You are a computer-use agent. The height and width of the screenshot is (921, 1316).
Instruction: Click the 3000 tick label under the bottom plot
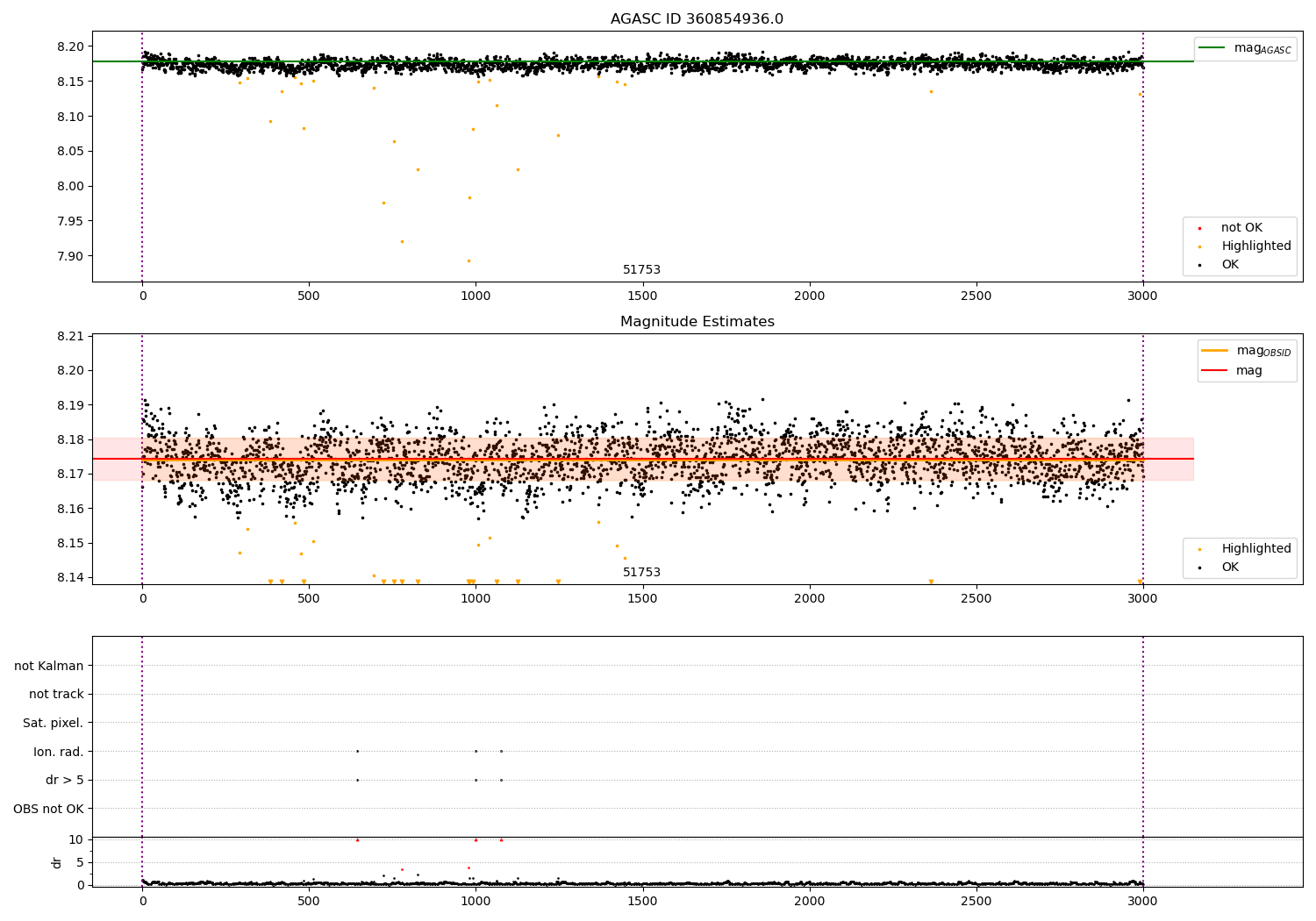click(x=1142, y=901)
